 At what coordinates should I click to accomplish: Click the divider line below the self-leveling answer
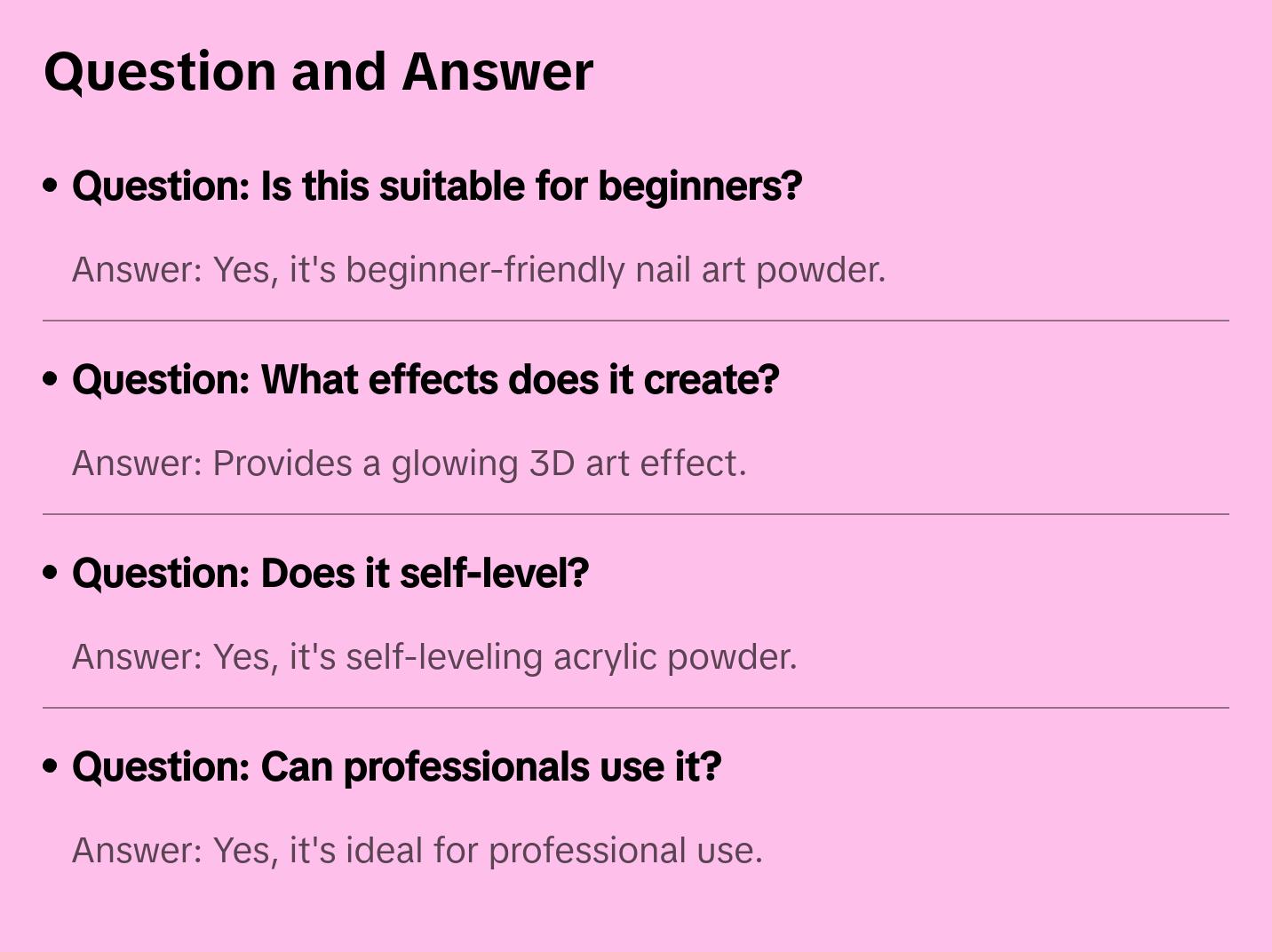pyautogui.click(x=636, y=708)
